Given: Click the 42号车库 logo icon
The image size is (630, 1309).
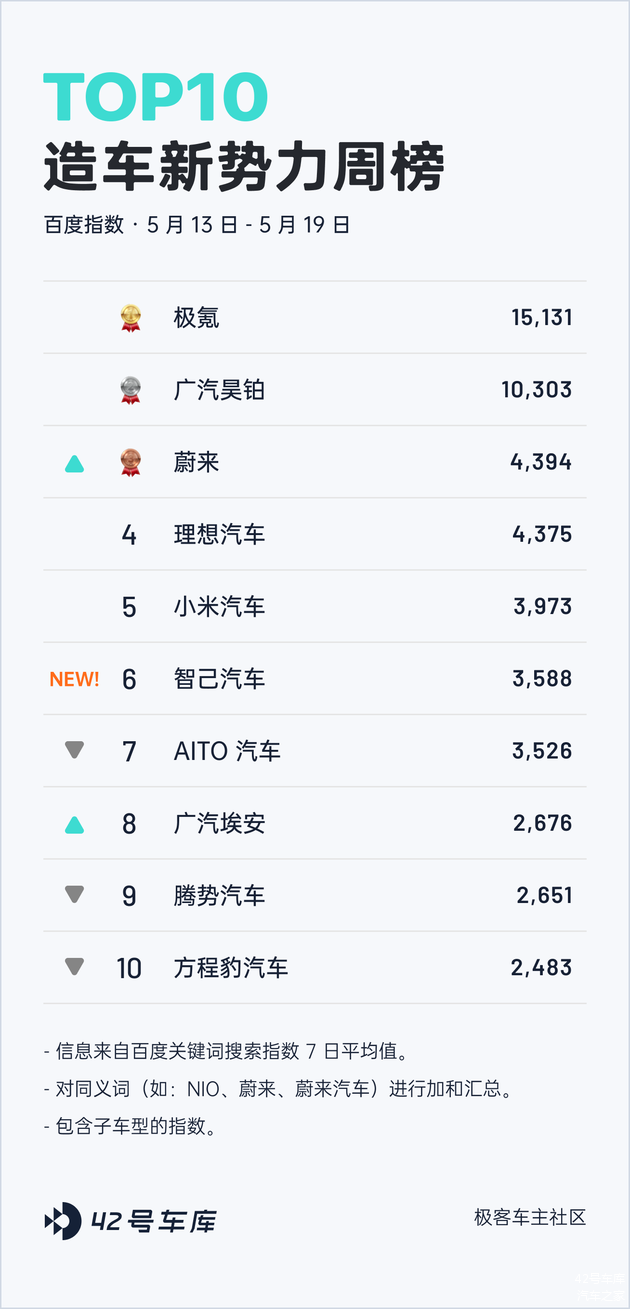Looking at the screenshot, I should click(x=63, y=1220).
